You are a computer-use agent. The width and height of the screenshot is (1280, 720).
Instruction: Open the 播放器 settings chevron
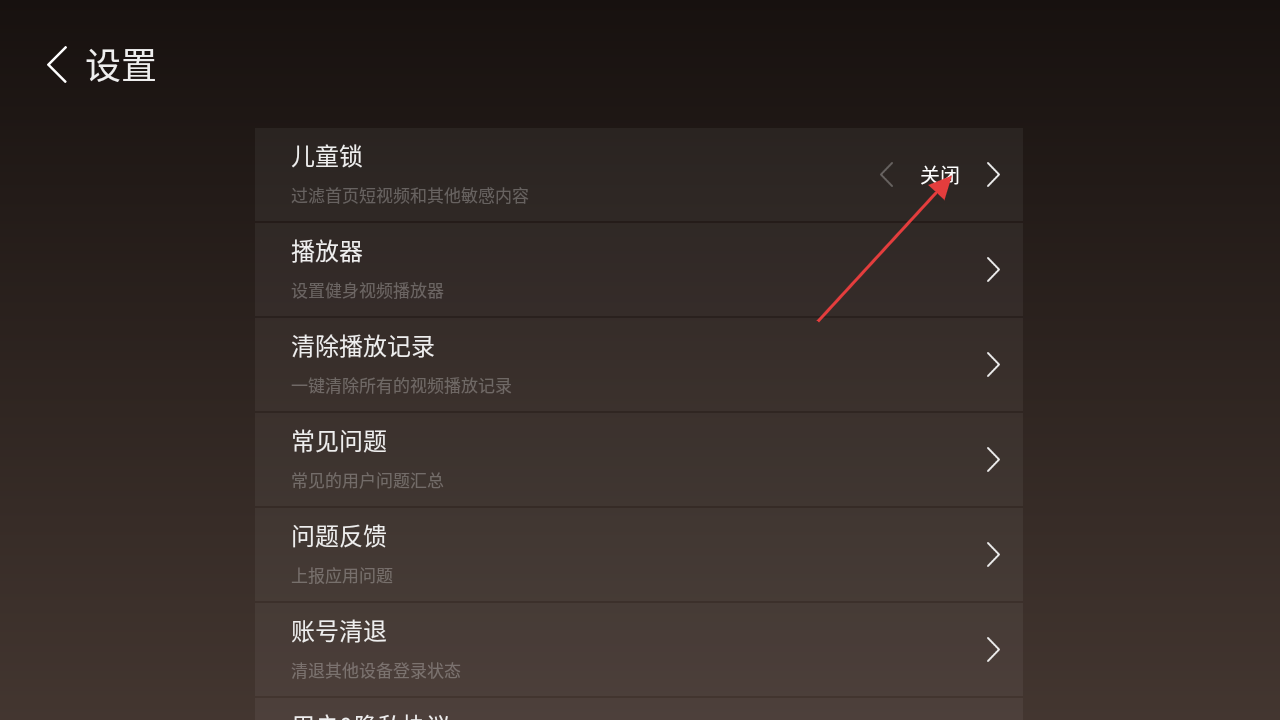tap(993, 270)
